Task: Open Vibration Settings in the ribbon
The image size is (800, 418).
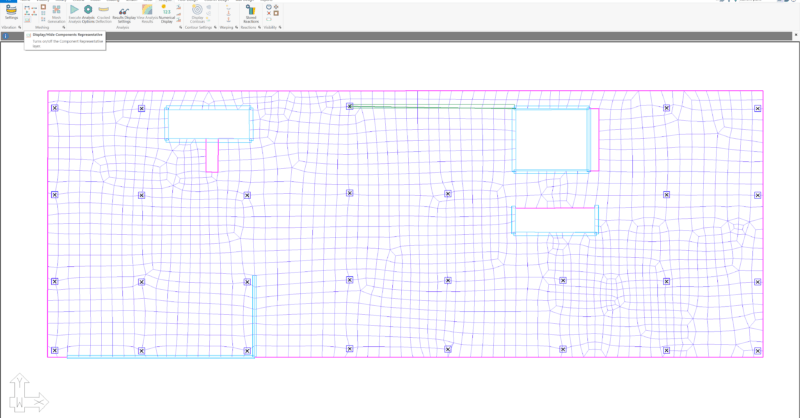Action: (x=11, y=11)
